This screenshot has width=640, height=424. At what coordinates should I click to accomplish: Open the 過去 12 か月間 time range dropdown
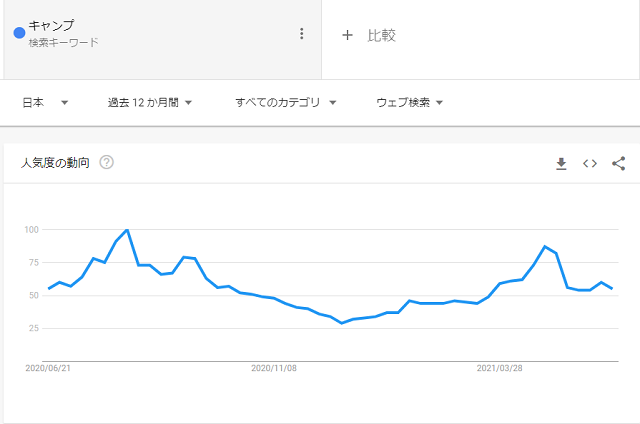click(x=150, y=102)
